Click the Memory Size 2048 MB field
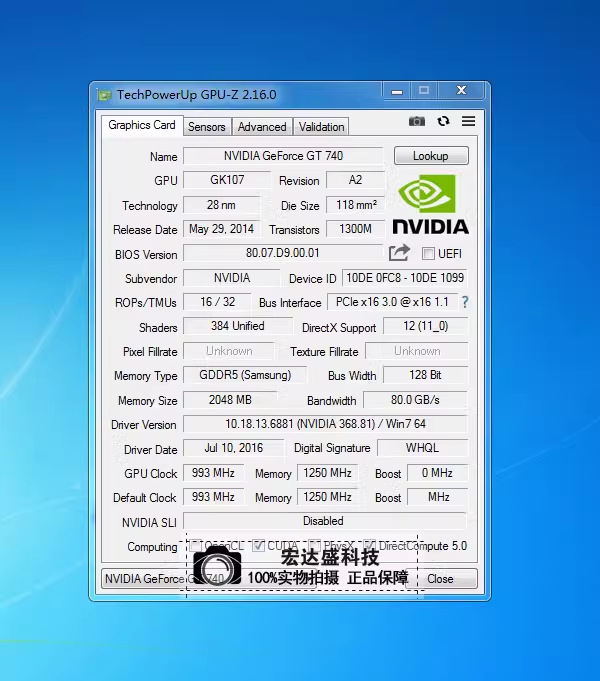Image resolution: width=600 pixels, height=681 pixels. (x=230, y=400)
